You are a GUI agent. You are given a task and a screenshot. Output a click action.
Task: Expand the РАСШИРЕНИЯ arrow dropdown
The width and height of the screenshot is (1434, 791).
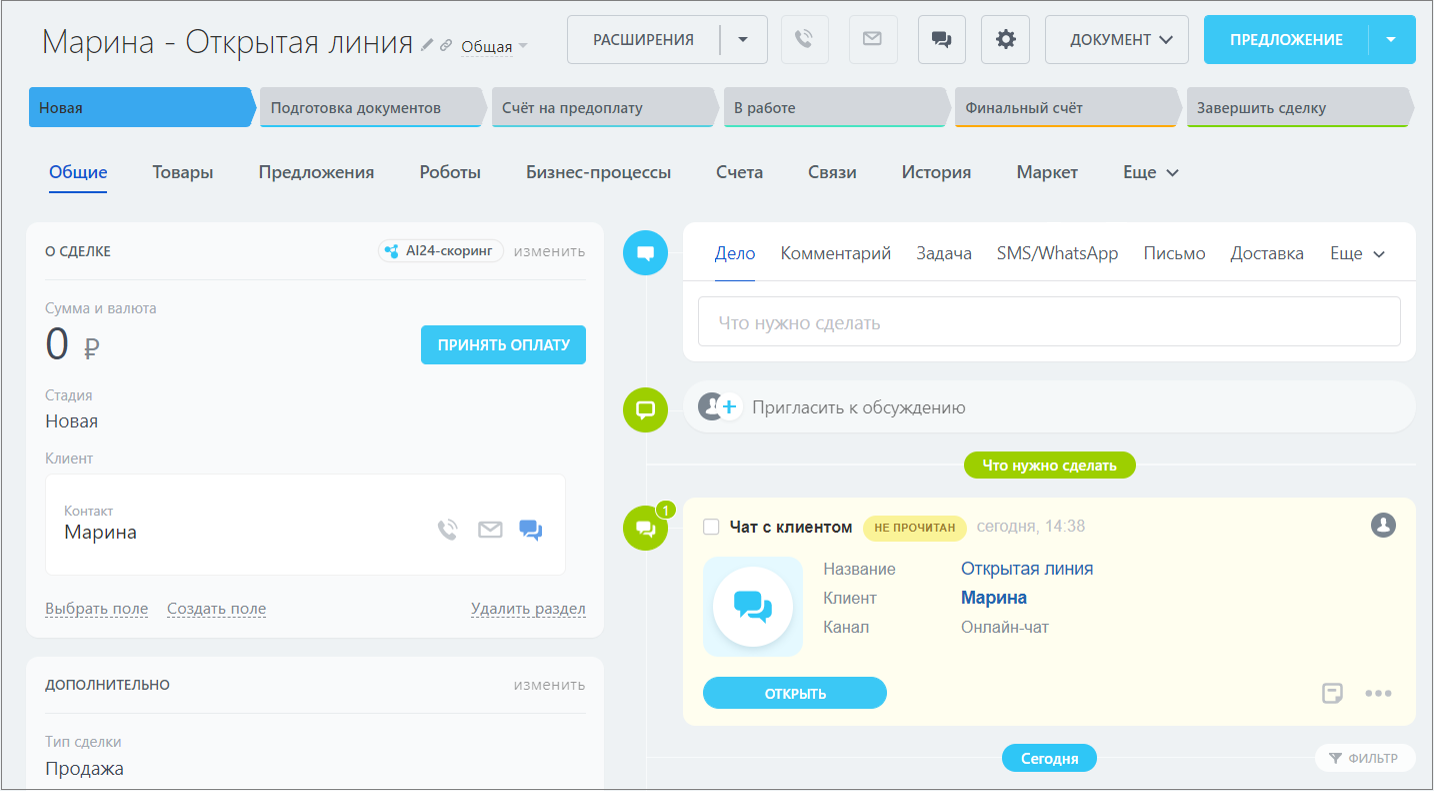coord(743,40)
